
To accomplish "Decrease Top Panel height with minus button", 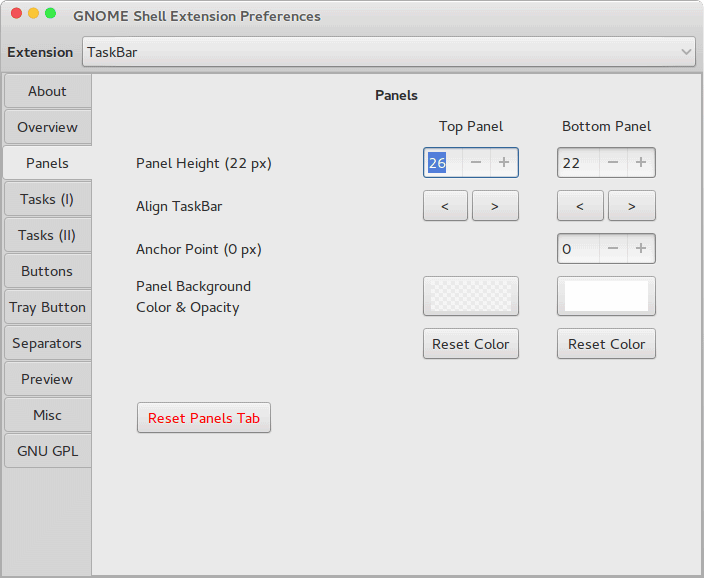I will [x=476, y=163].
